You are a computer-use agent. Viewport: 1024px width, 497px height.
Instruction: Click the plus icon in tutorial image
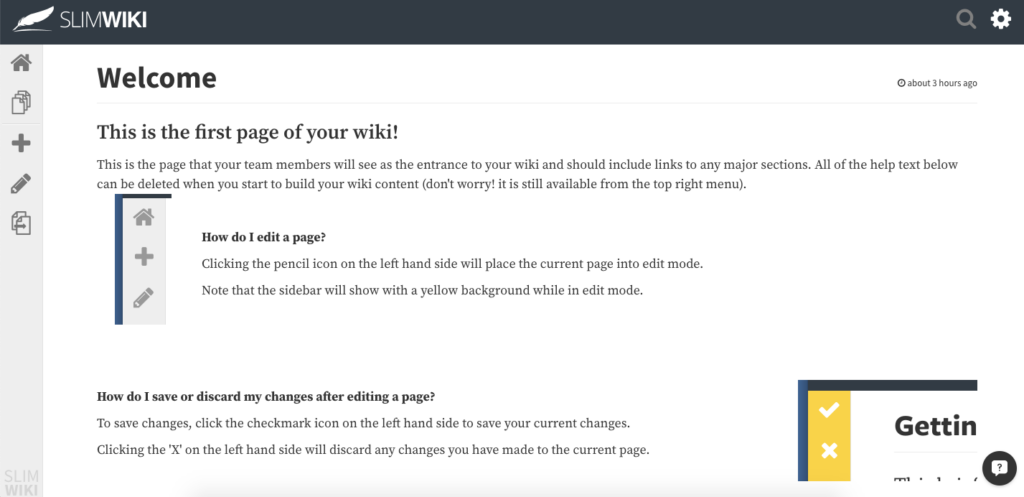(144, 257)
